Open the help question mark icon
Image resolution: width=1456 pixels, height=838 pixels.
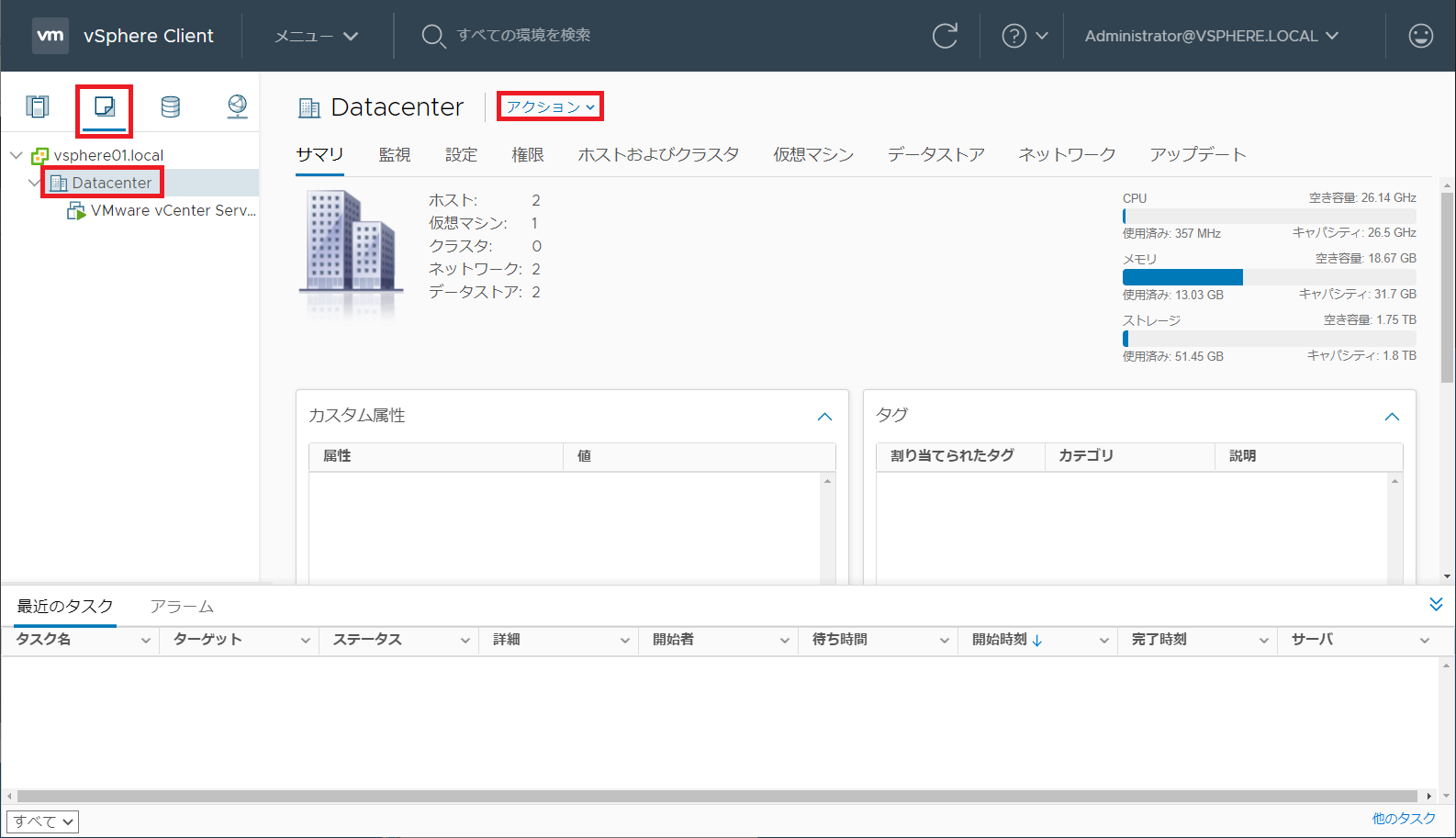[x=1014, y=36]
